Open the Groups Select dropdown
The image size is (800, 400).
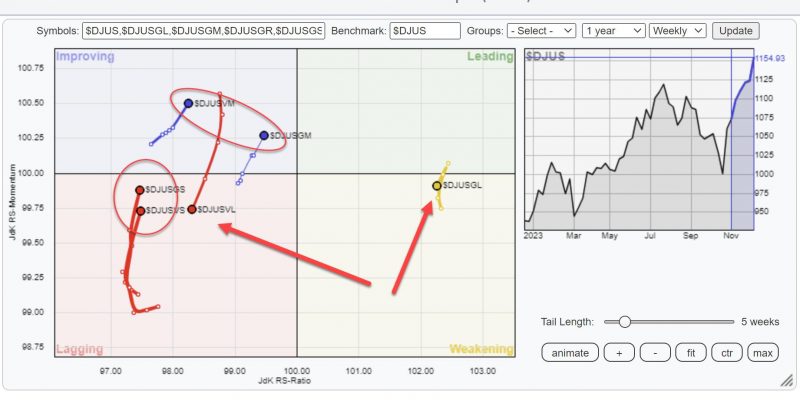pyautogui.click(x=541, y=31)
